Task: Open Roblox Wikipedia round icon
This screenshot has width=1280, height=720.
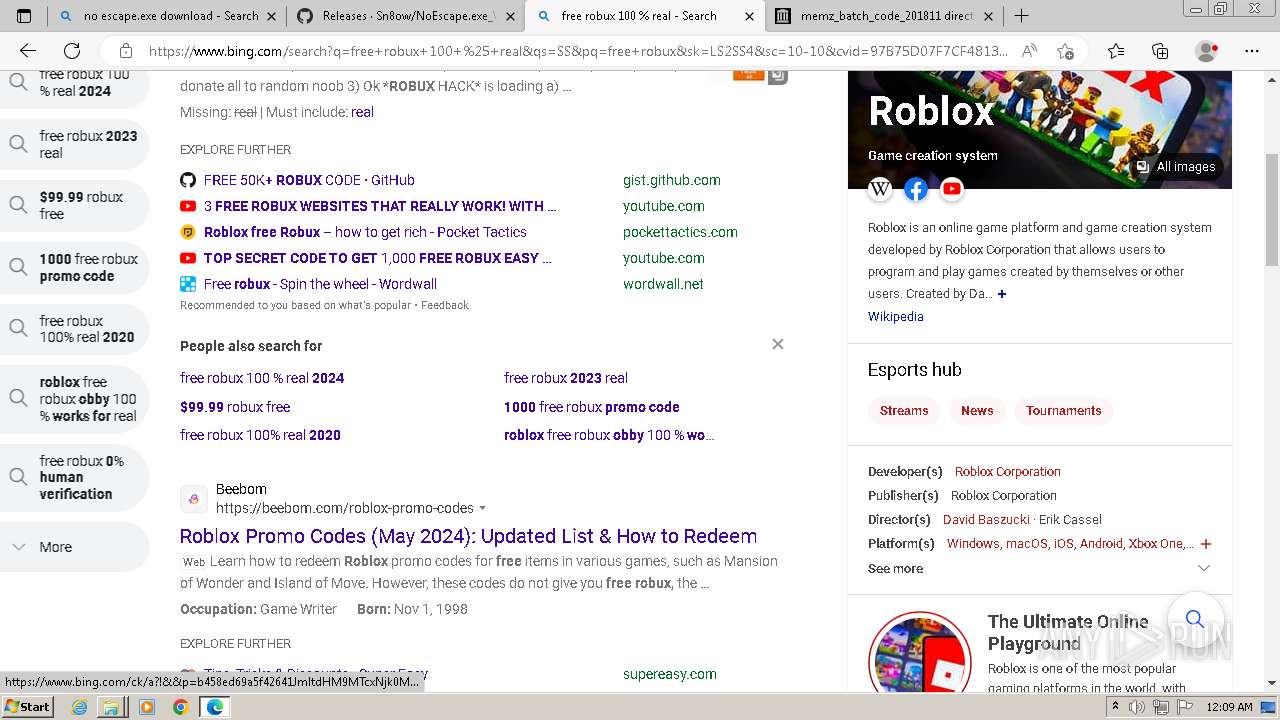Action: (880, 188)
